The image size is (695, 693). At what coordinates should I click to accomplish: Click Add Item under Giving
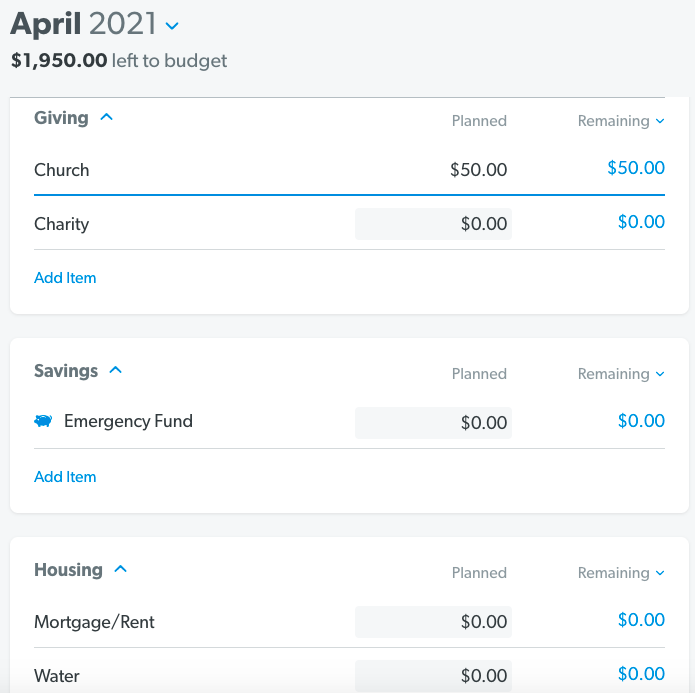coord(65,278)
